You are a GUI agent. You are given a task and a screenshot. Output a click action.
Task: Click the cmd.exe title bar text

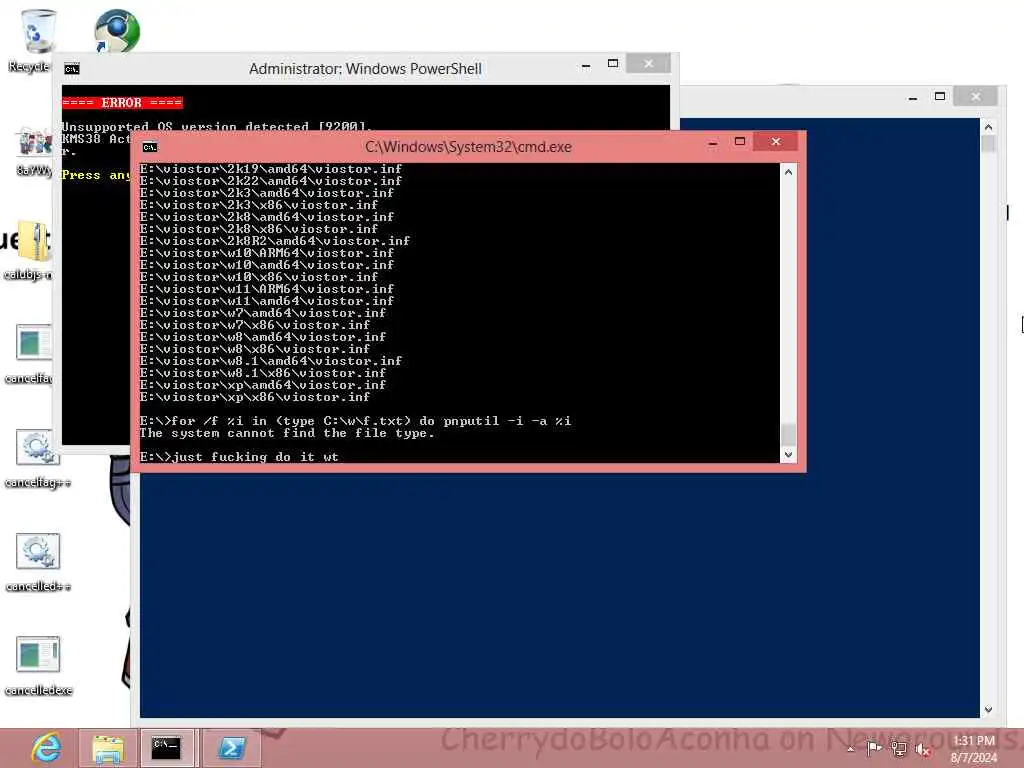click(468, 147)
